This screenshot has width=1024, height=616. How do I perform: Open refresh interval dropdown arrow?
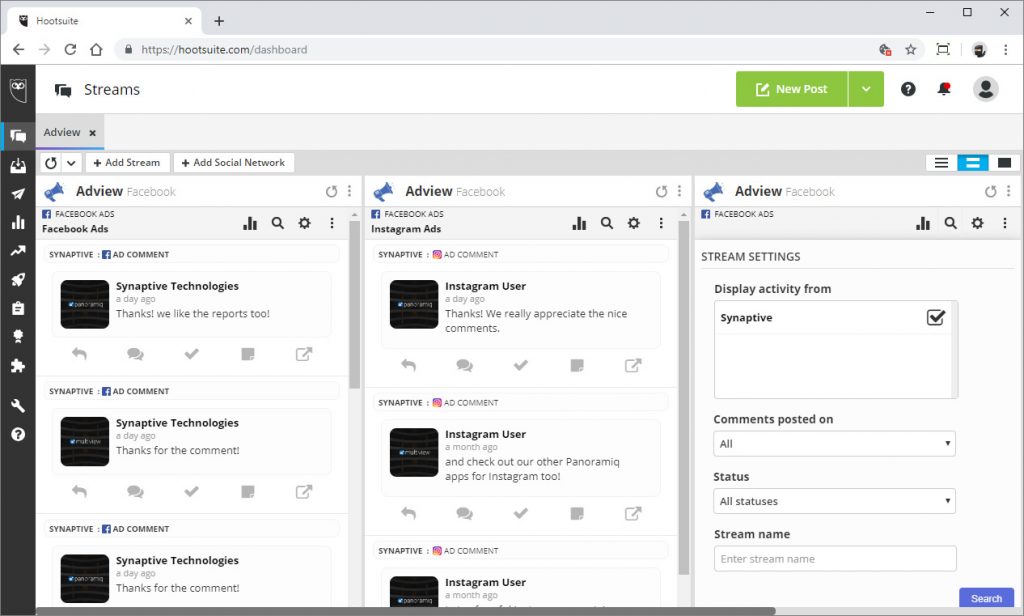(71, 163)
